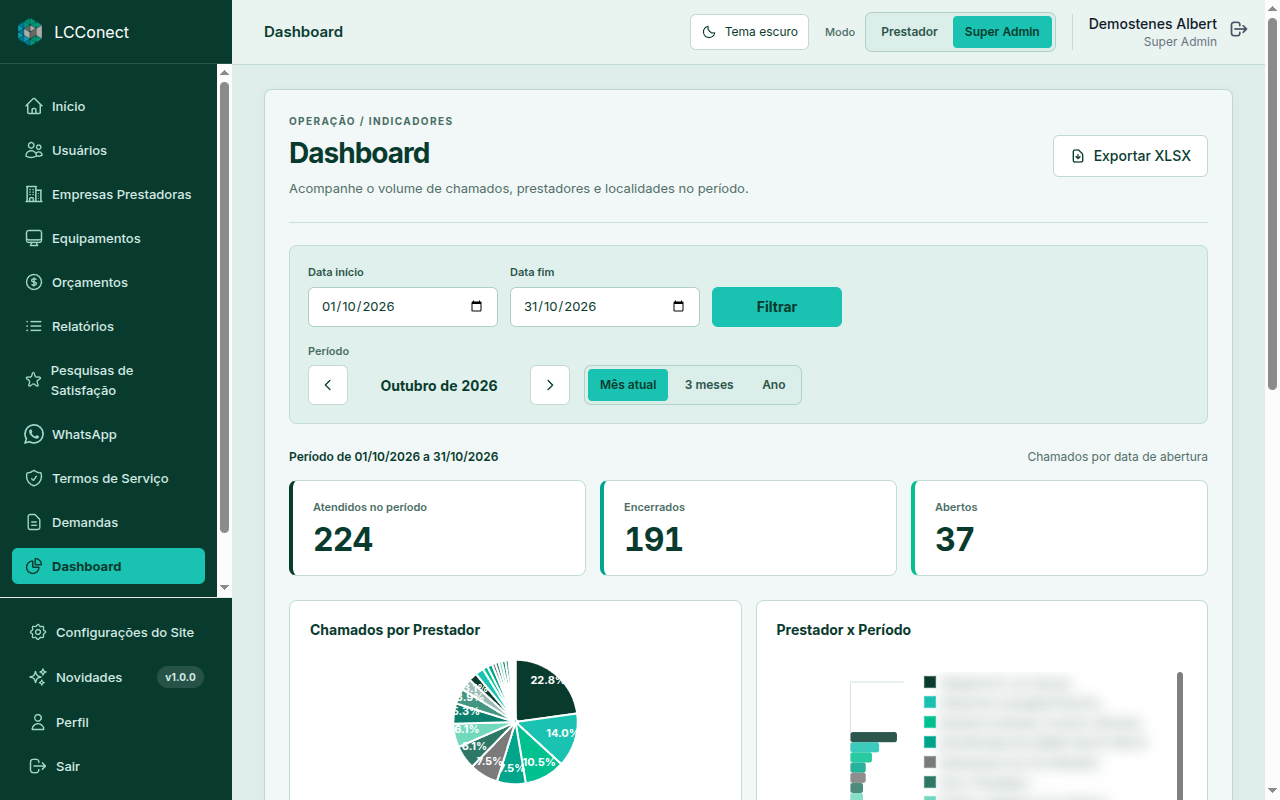Screen dimensions: 1280x800
Task: Click the page vertical scrollbar thumb
Action: pos(1272,203)
